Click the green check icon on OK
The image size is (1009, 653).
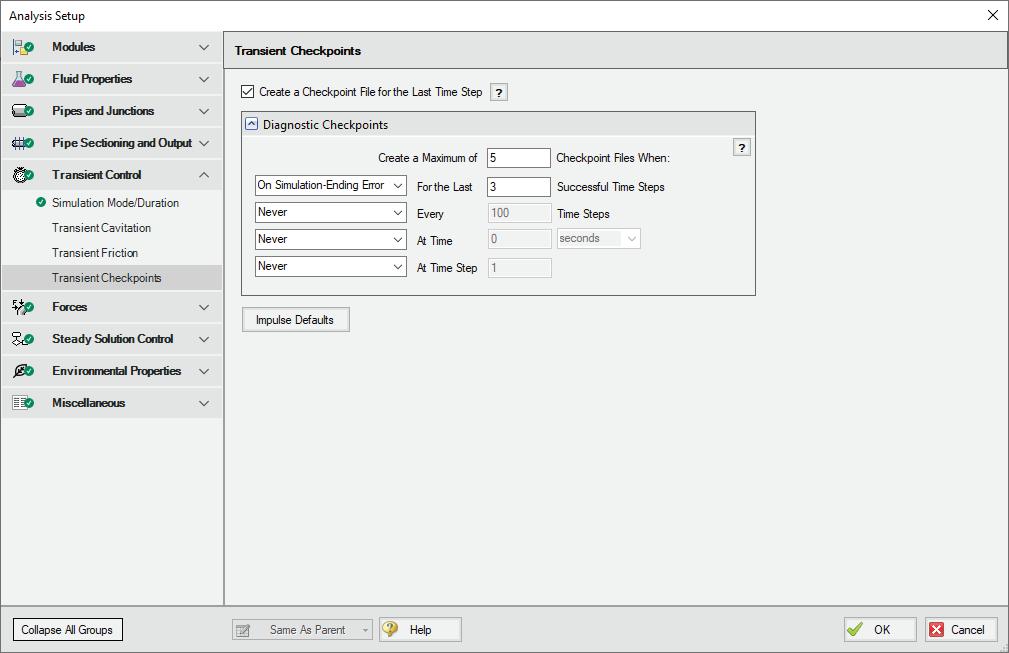click(855, 629)
